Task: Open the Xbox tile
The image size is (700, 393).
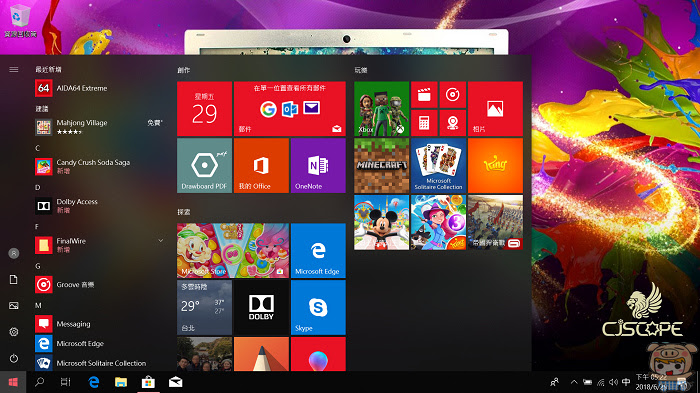Action: click(x=382, y=109)
